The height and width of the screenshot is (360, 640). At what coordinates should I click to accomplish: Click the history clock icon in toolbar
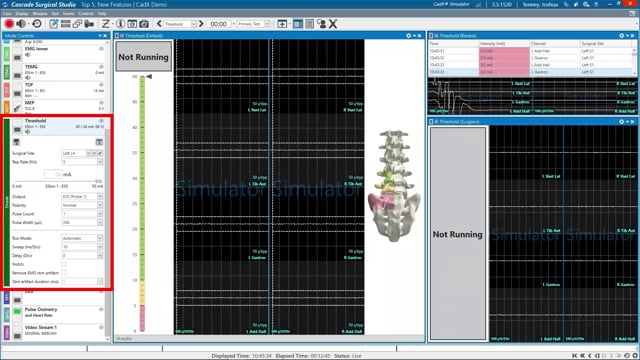point(37,24)
